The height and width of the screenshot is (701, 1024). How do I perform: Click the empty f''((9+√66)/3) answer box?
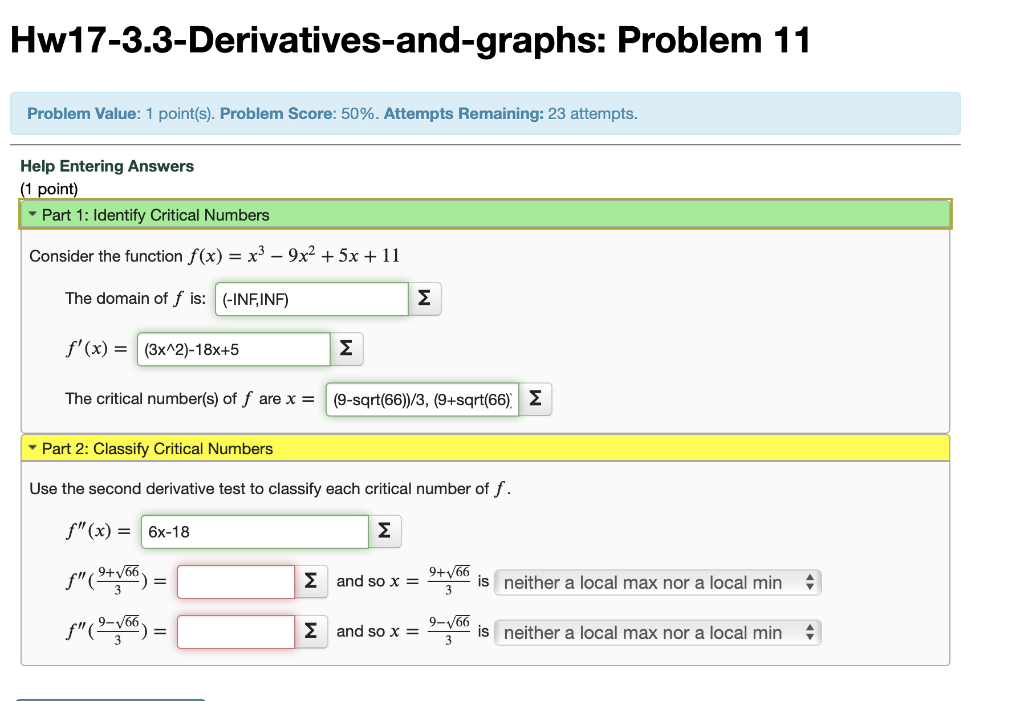click(235, 580)
